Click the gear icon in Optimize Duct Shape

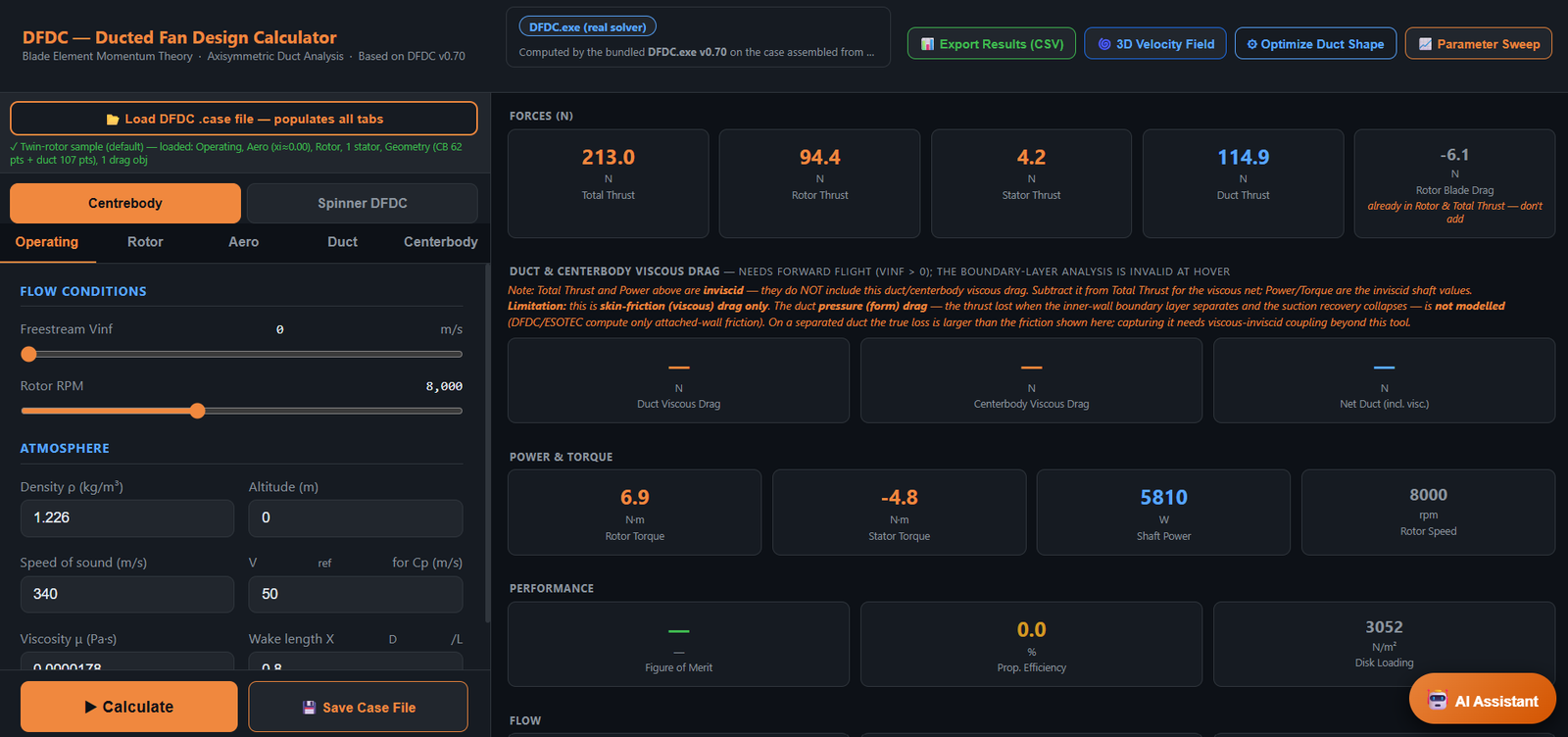1251,44
